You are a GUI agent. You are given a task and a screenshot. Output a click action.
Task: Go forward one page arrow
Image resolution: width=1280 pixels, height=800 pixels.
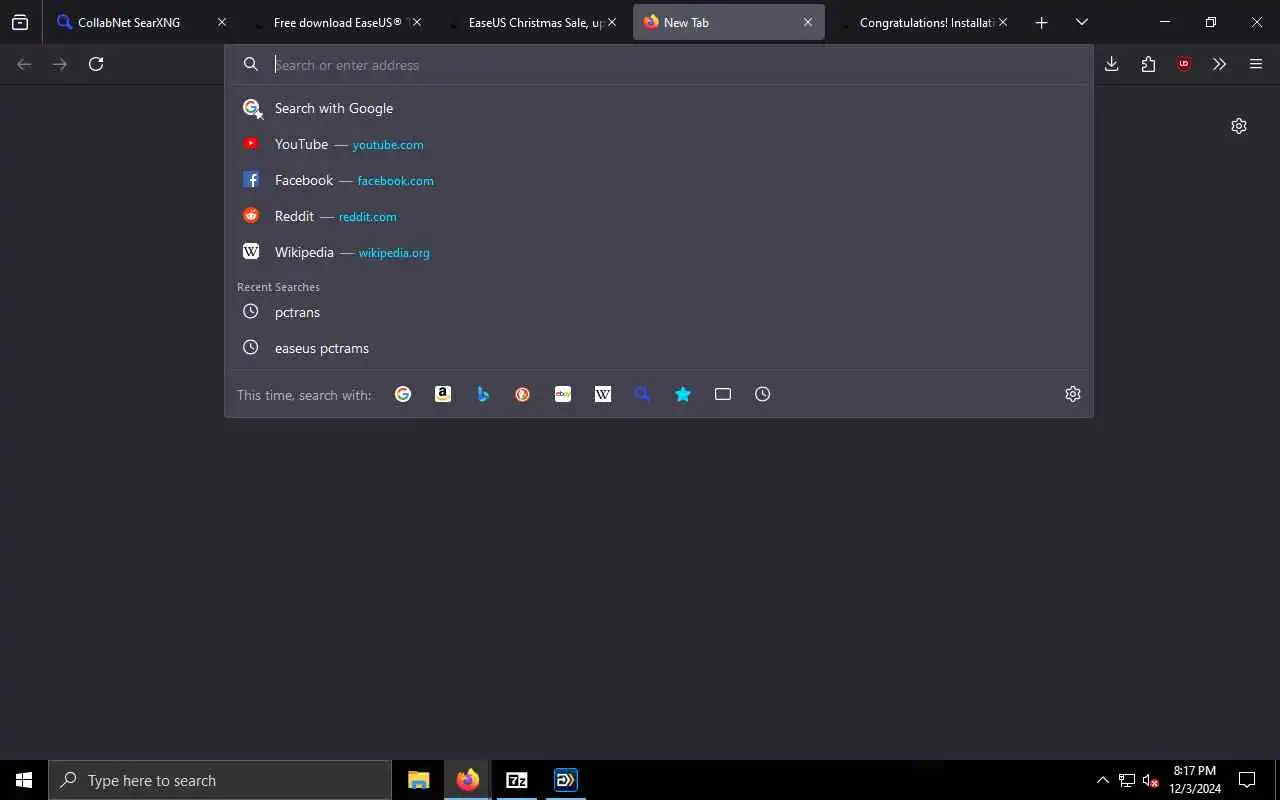pyautogui.click(x=60, y=64)
